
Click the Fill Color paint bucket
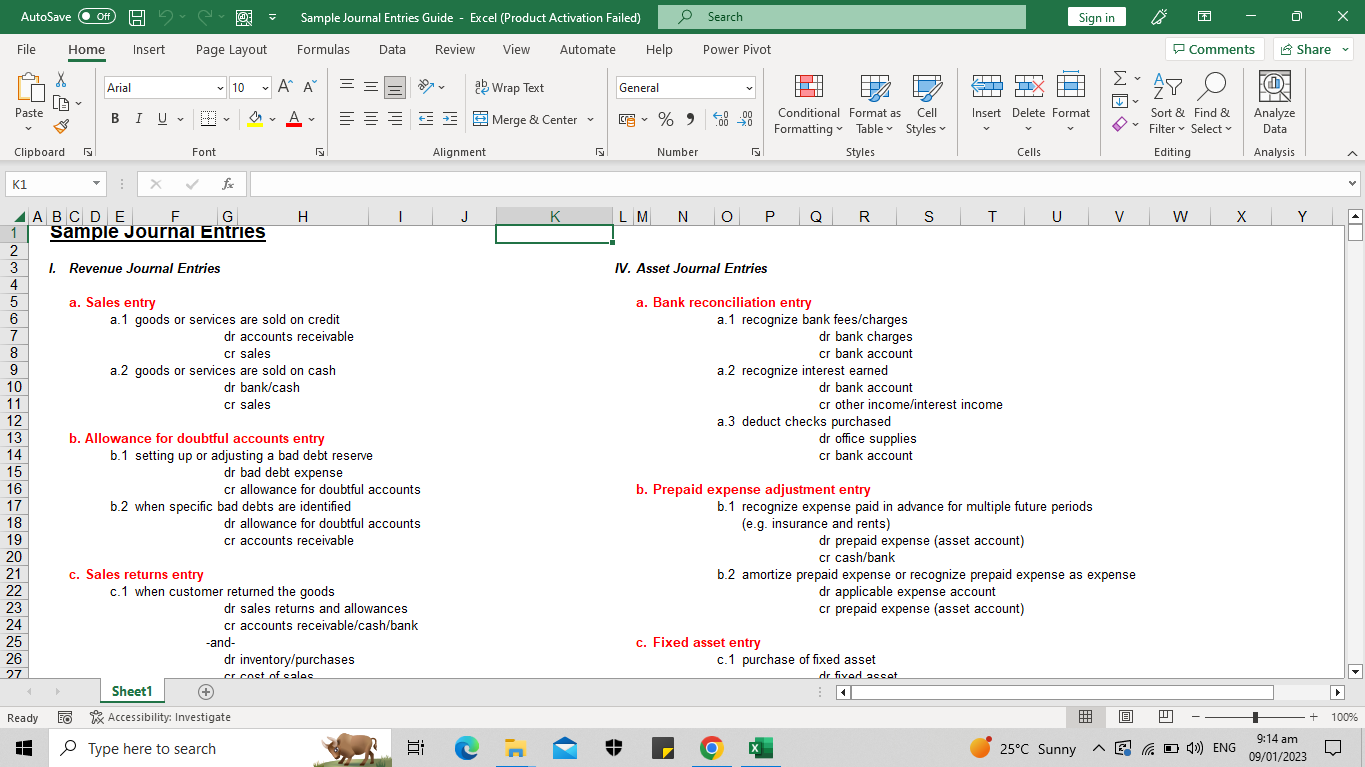tap(255, 119)
